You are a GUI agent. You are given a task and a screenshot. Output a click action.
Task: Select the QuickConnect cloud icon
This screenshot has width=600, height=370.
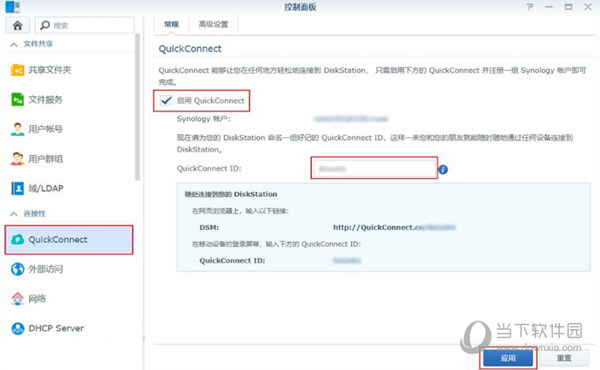tap(18, 240)
